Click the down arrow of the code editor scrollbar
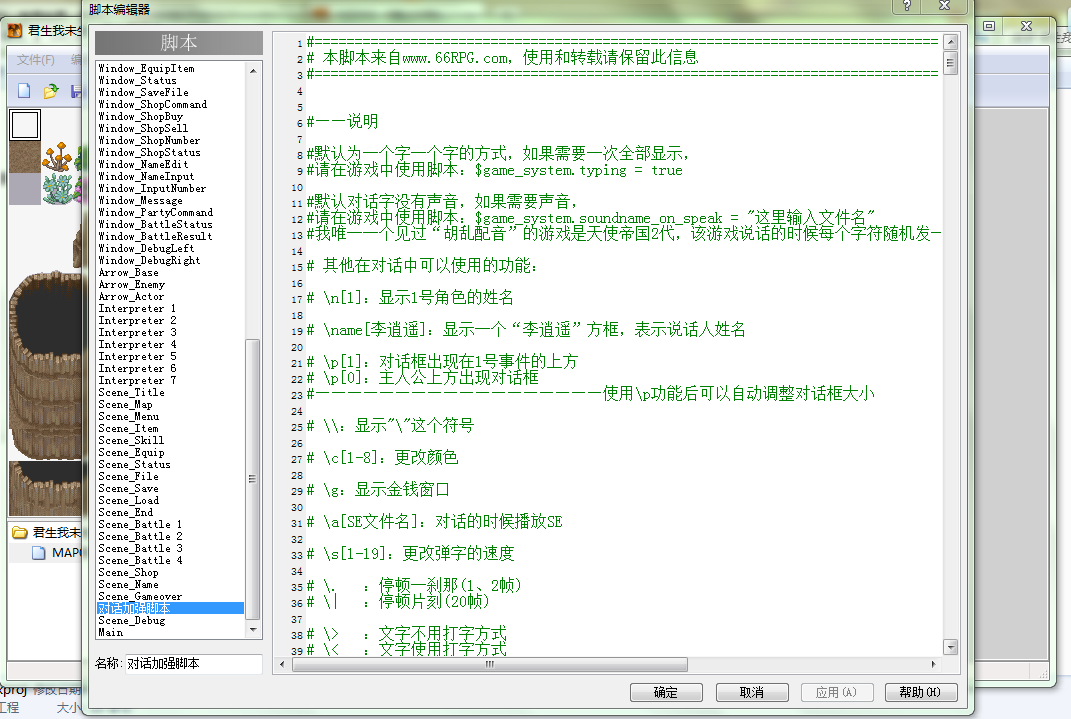 [950, 647]
